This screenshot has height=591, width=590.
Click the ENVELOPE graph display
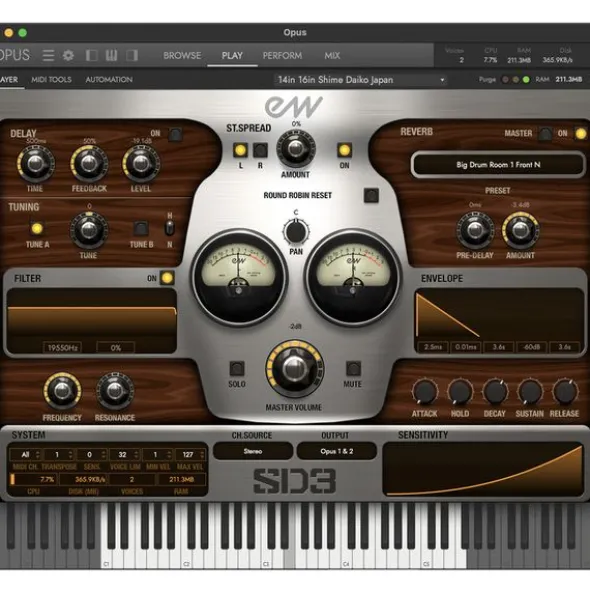pos(500,315)
